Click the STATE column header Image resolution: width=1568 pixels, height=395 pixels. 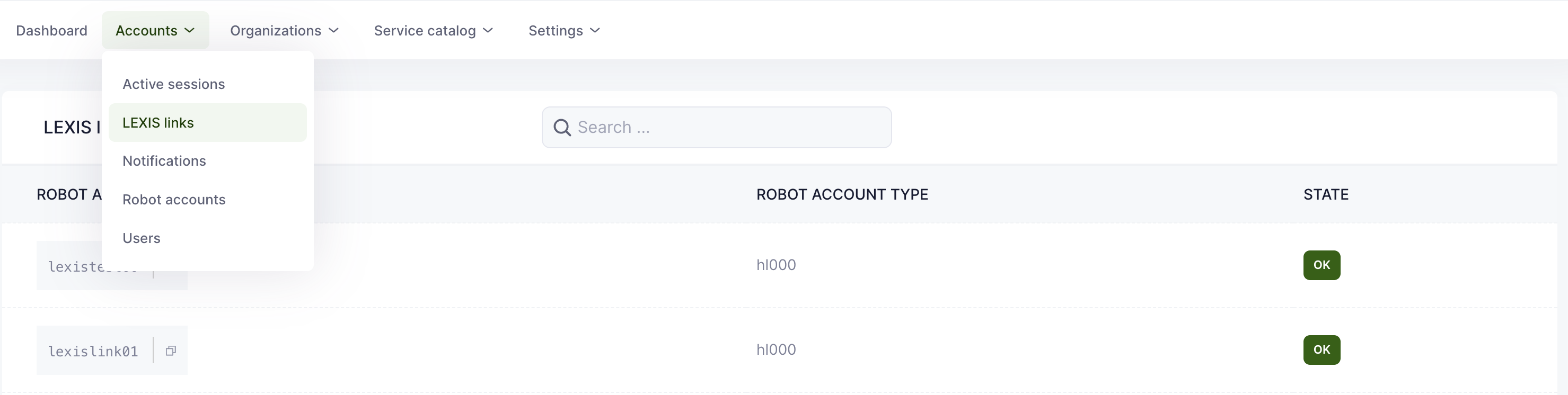[1326, 194]
